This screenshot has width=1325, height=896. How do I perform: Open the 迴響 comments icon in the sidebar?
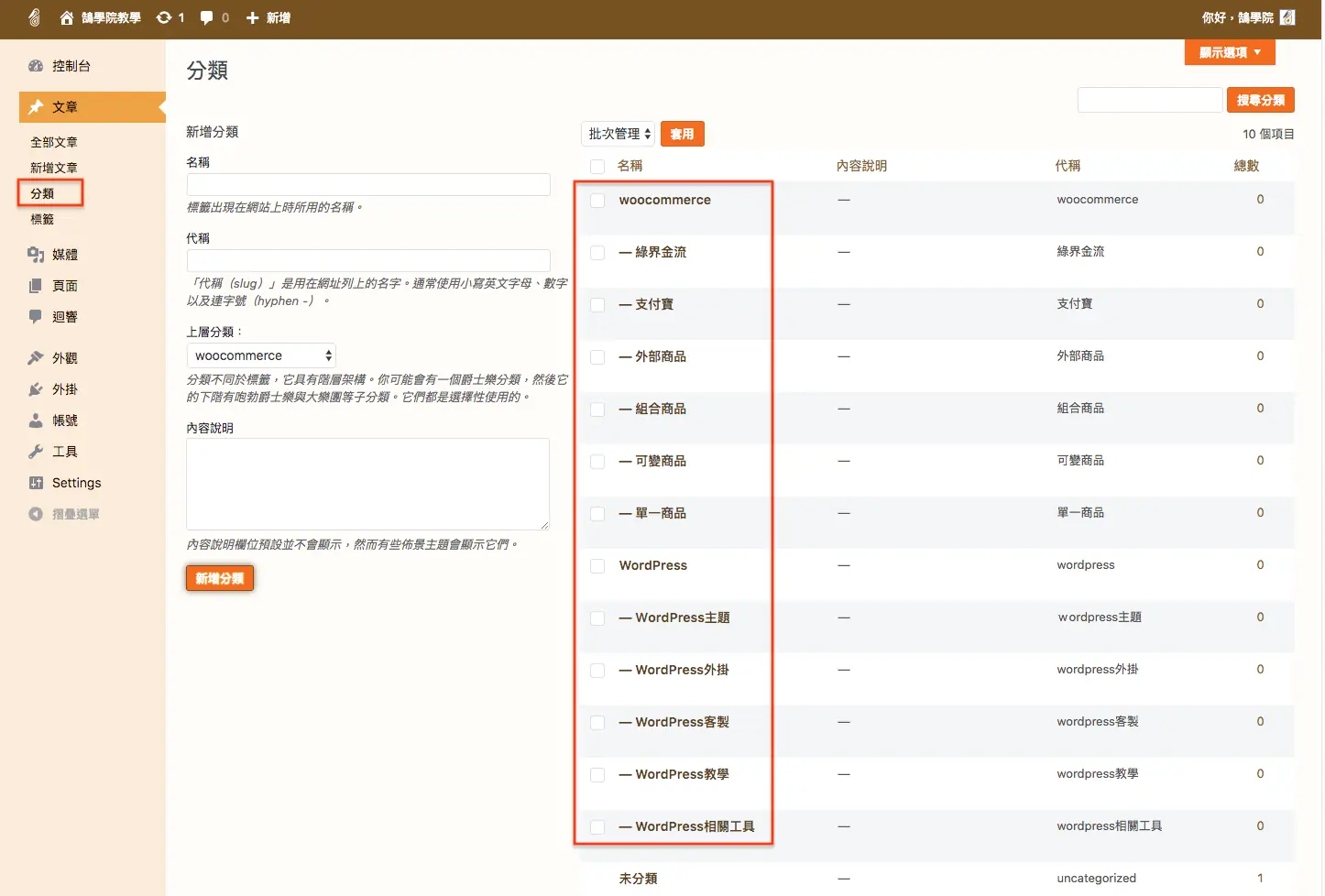click(x=36, y=317)
